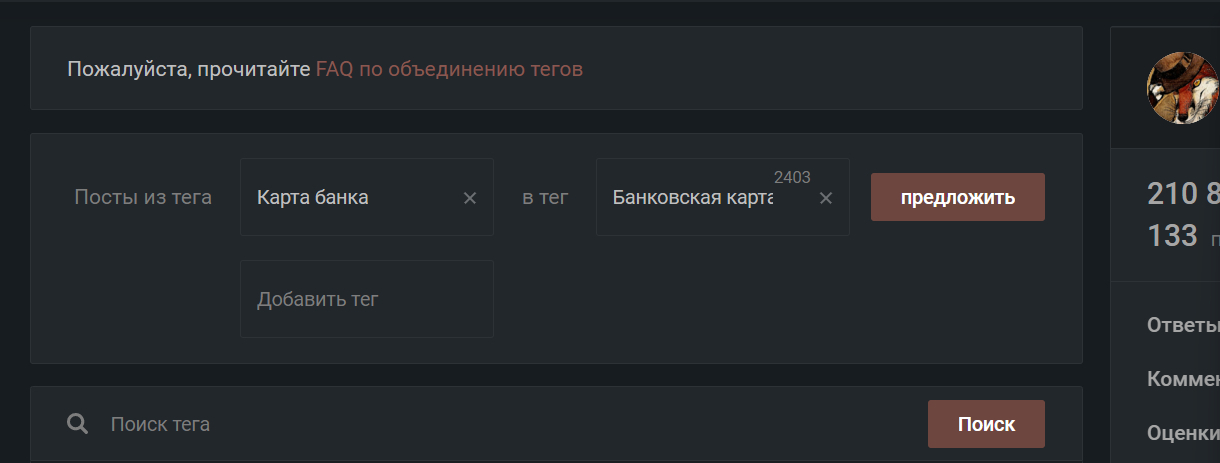Click the в тег label between fields
This screenshot has width=1220, height=463.
[545, 197]
